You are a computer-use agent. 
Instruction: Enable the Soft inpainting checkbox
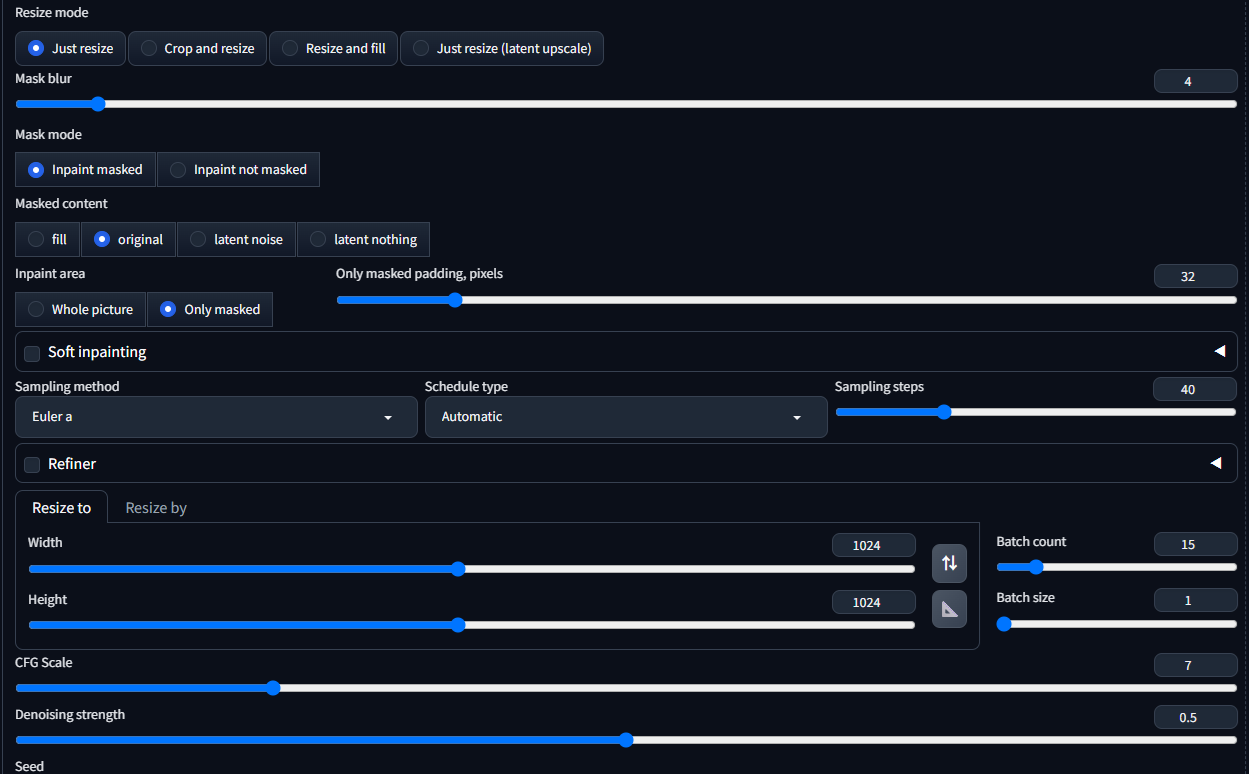click(x=32, y=353)
